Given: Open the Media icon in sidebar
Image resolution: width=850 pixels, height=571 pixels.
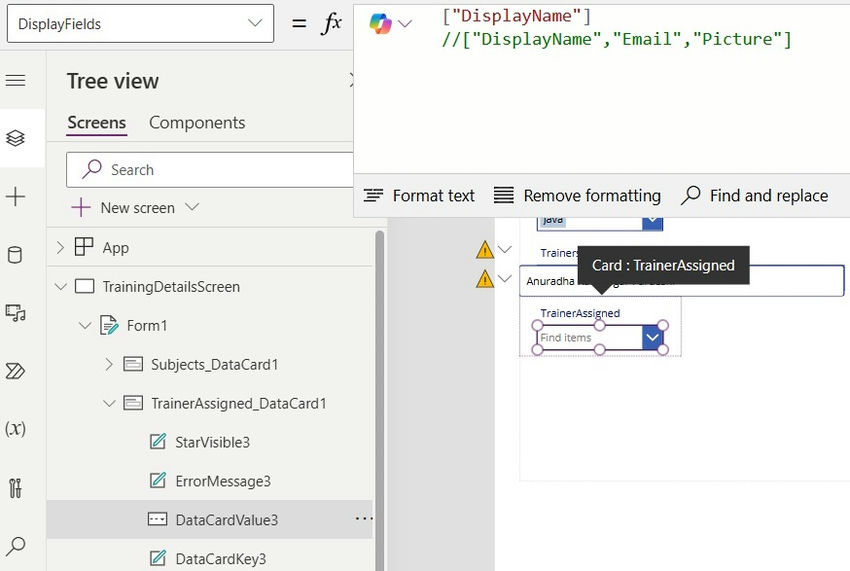Looking at the screenshot, I should pos(15,313).
